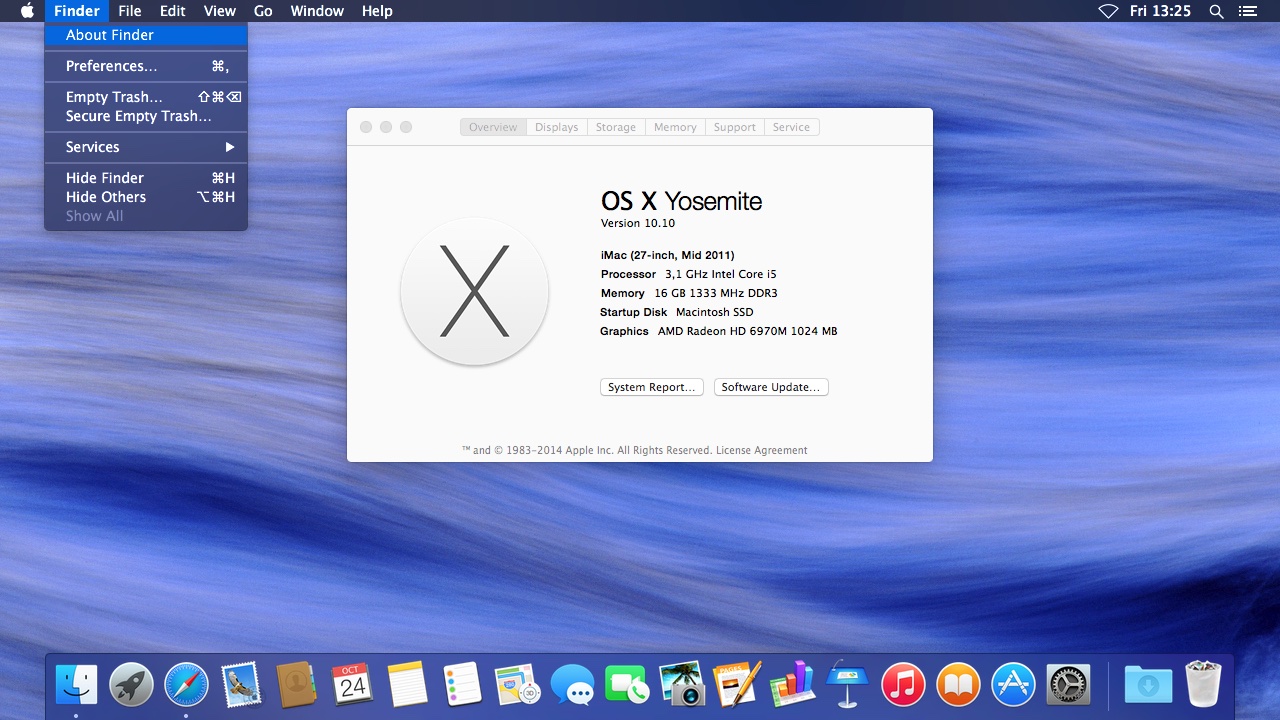This screenshot has height=720, width=1280.
Task: Switch to the Memory tab
Action: [675, 127]
